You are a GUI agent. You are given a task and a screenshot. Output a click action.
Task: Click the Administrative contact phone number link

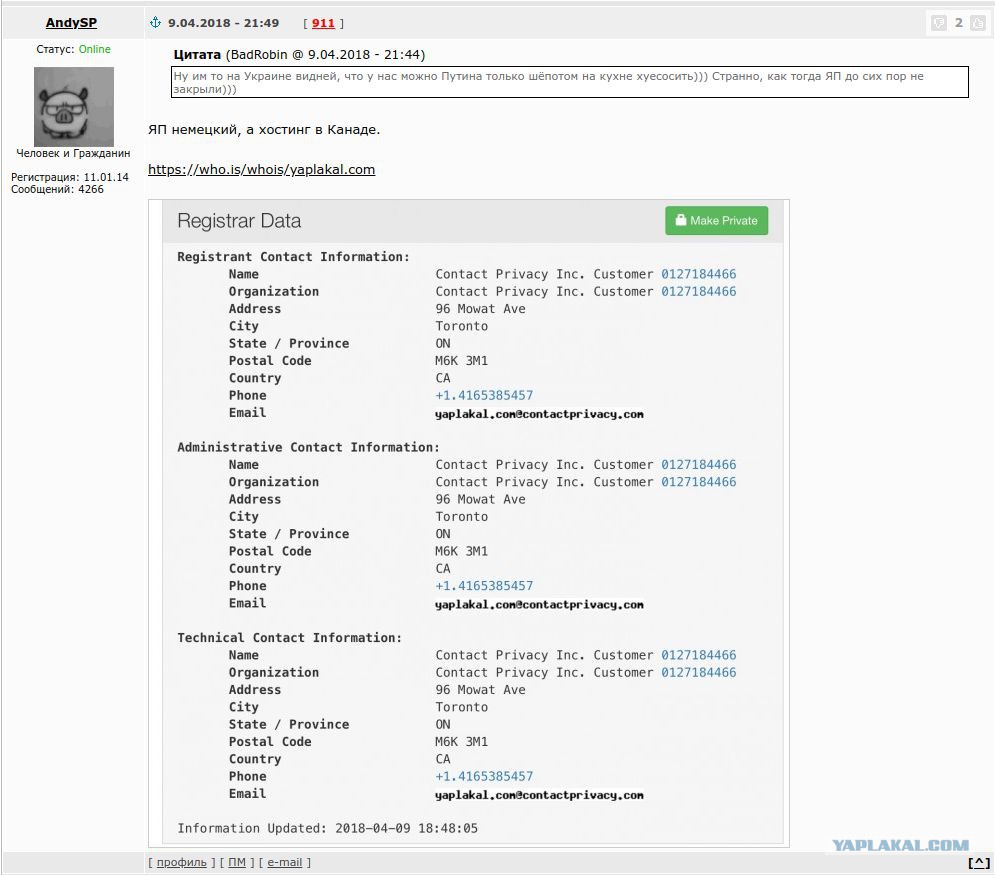[484, 586]
